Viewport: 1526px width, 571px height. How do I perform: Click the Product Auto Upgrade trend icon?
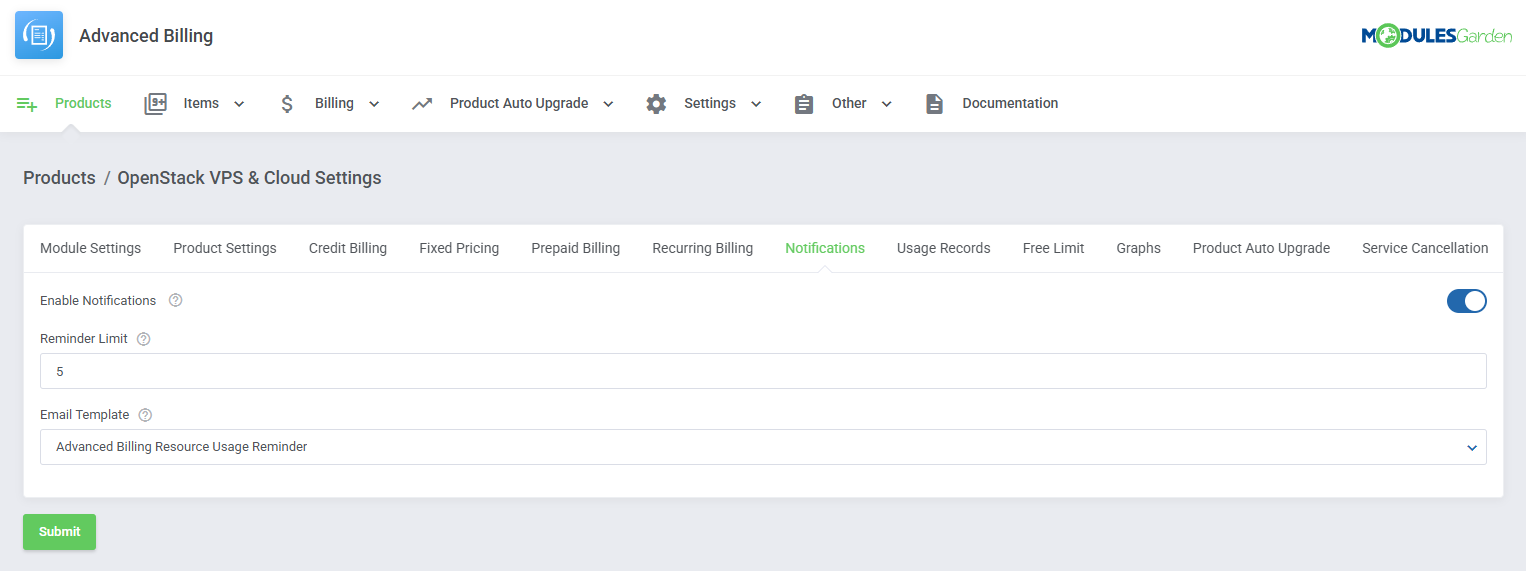coord(422,104)
